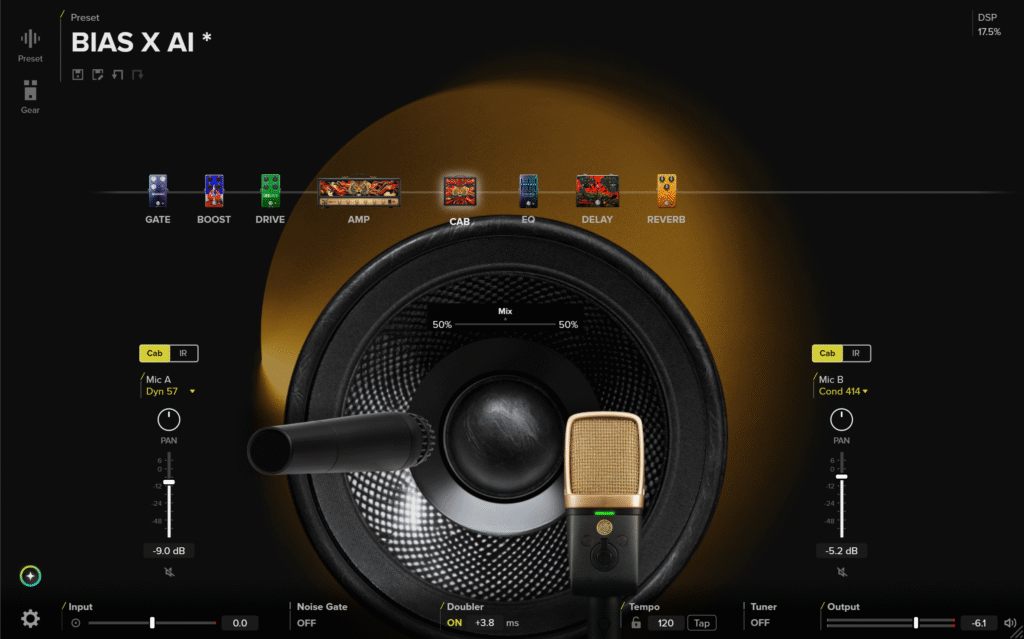Click the save preset icon
Viewport: 1024px width, 639px height.
pos(78,74)
